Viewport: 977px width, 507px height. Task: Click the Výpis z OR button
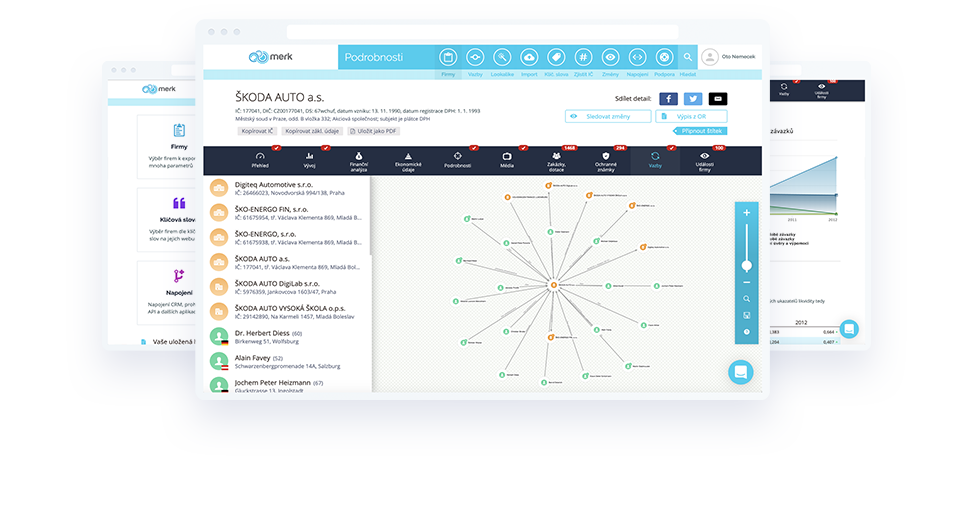(691, 116)
